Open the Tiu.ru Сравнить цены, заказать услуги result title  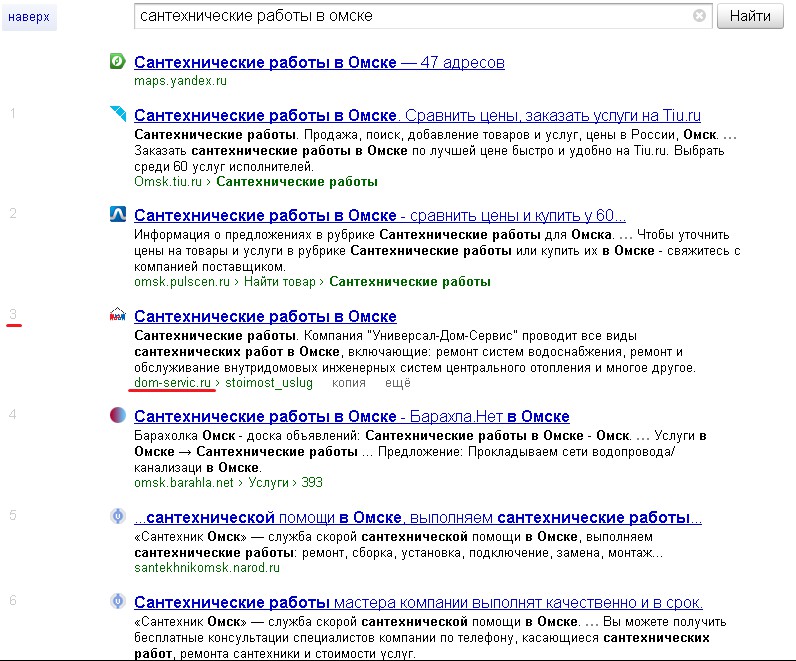417,115
